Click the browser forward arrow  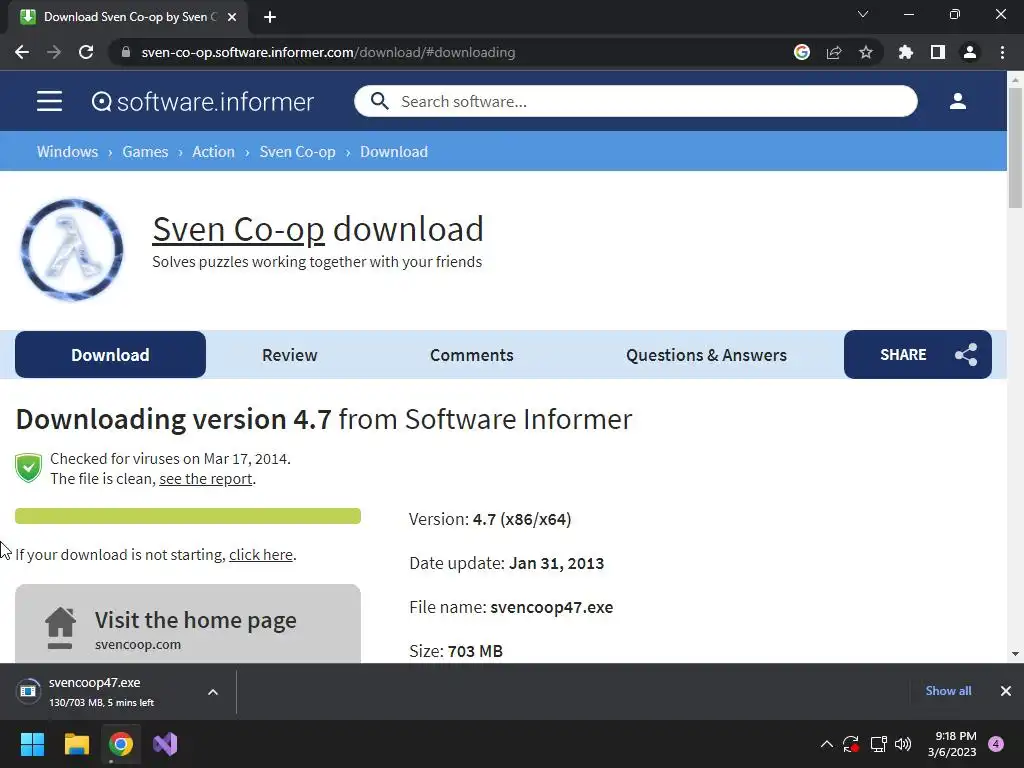54,52
